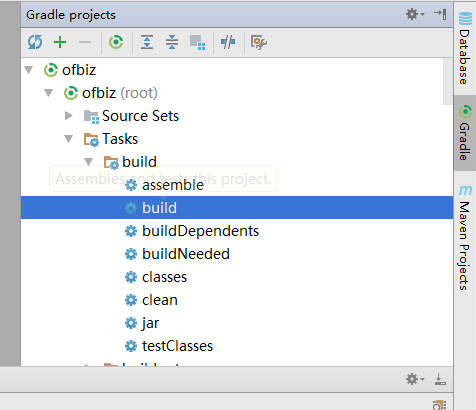Click the vertical scrollbar of the tree

point(448,82)
